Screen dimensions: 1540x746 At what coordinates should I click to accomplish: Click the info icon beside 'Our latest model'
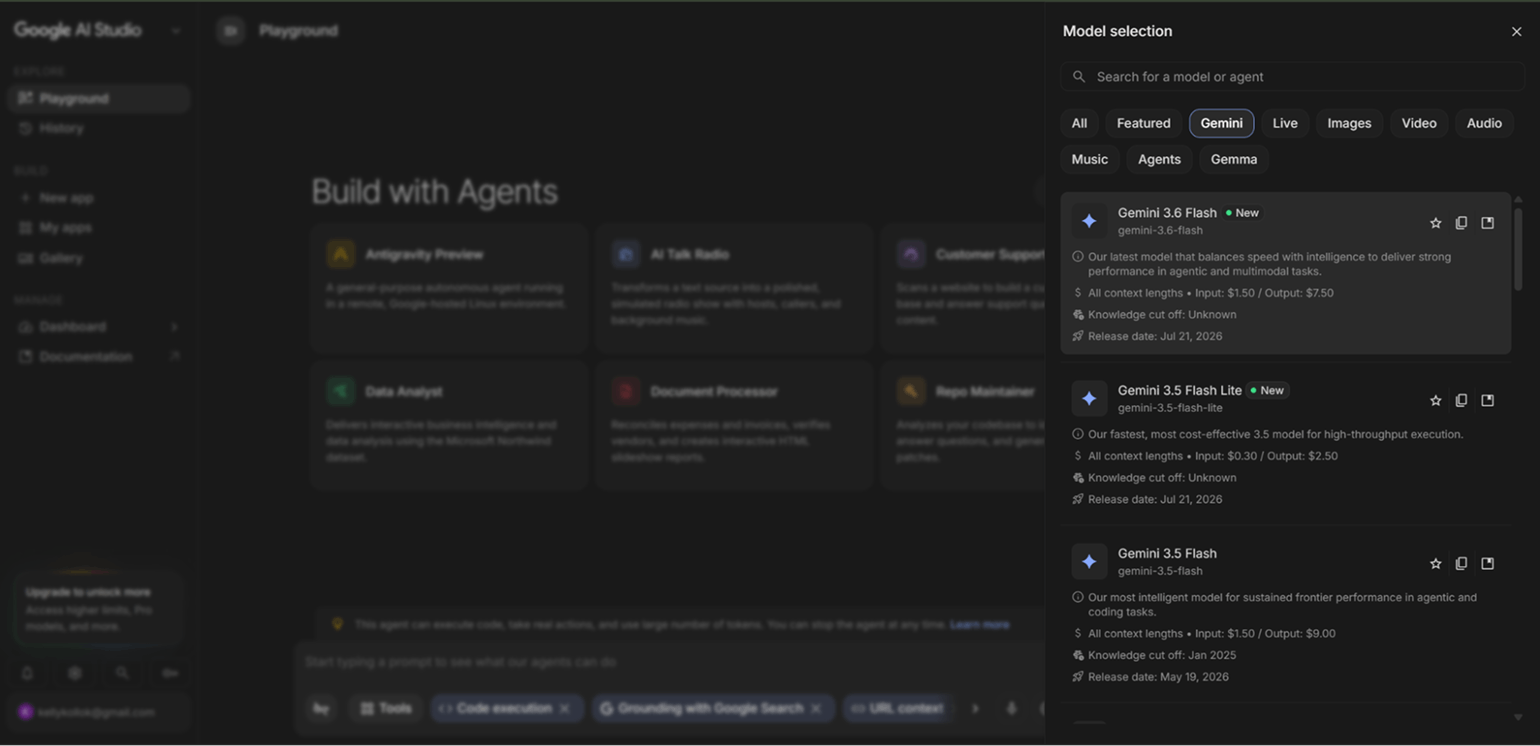point(1078,257)
